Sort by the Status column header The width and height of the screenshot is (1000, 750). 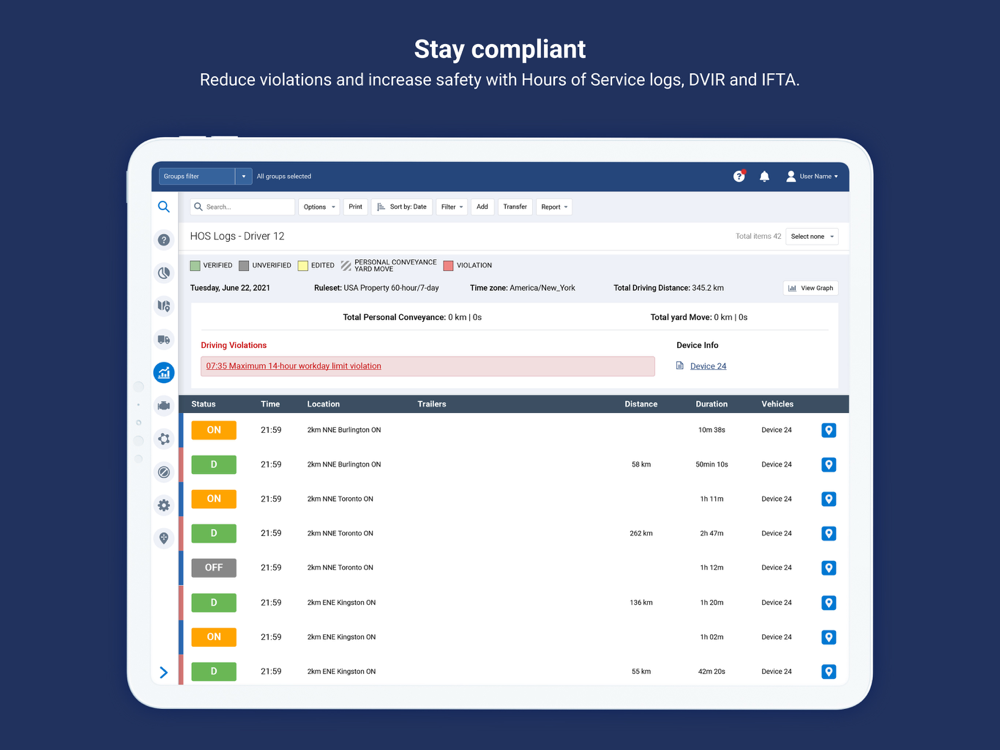click(203, 404)
